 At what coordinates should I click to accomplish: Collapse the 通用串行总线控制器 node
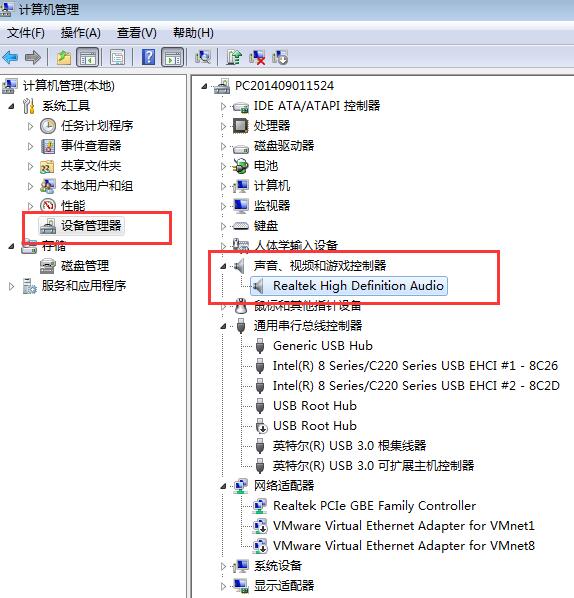pyautogui.click(x=223, y=326)
